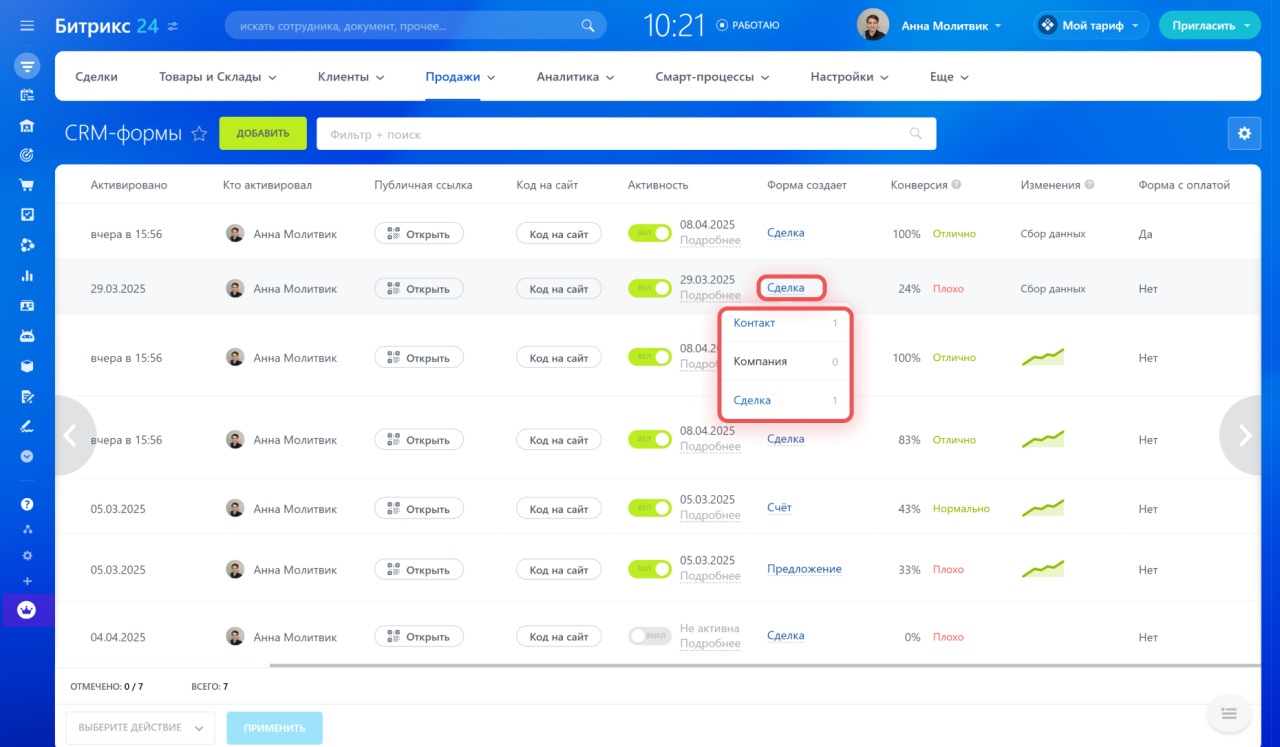Click the help question mark in the sidebar
1280x747 pixels.
tap(27, 504)
